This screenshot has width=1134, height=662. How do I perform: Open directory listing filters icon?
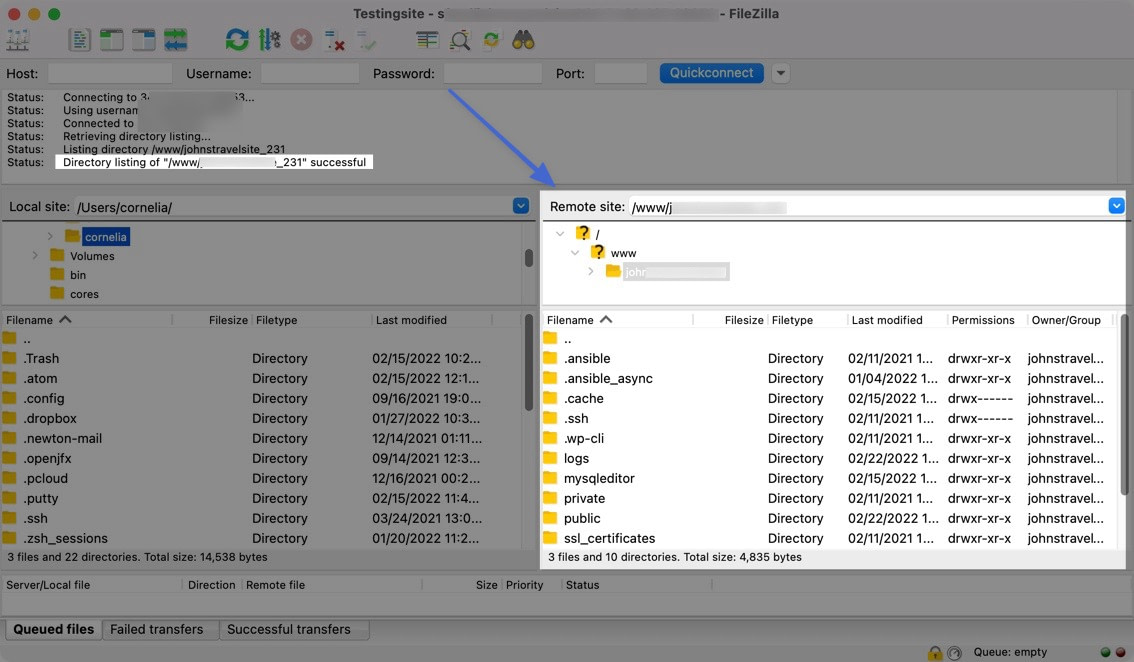(x=427, y=40)
